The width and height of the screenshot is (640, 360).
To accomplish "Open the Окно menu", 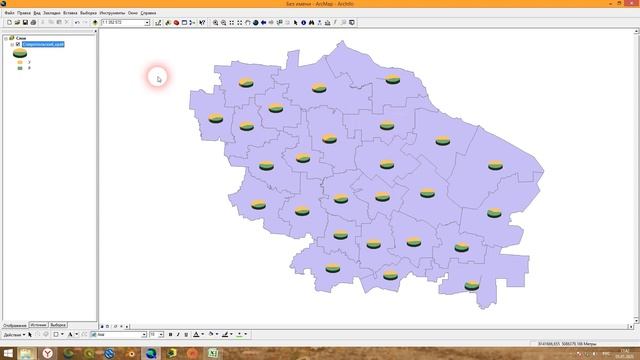I will (133, 13).
